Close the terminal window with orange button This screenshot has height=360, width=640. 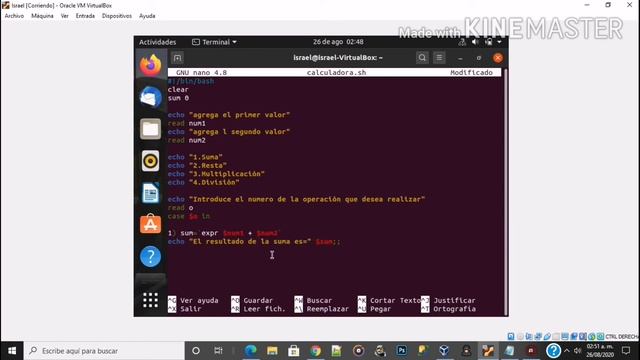(498, 58)
